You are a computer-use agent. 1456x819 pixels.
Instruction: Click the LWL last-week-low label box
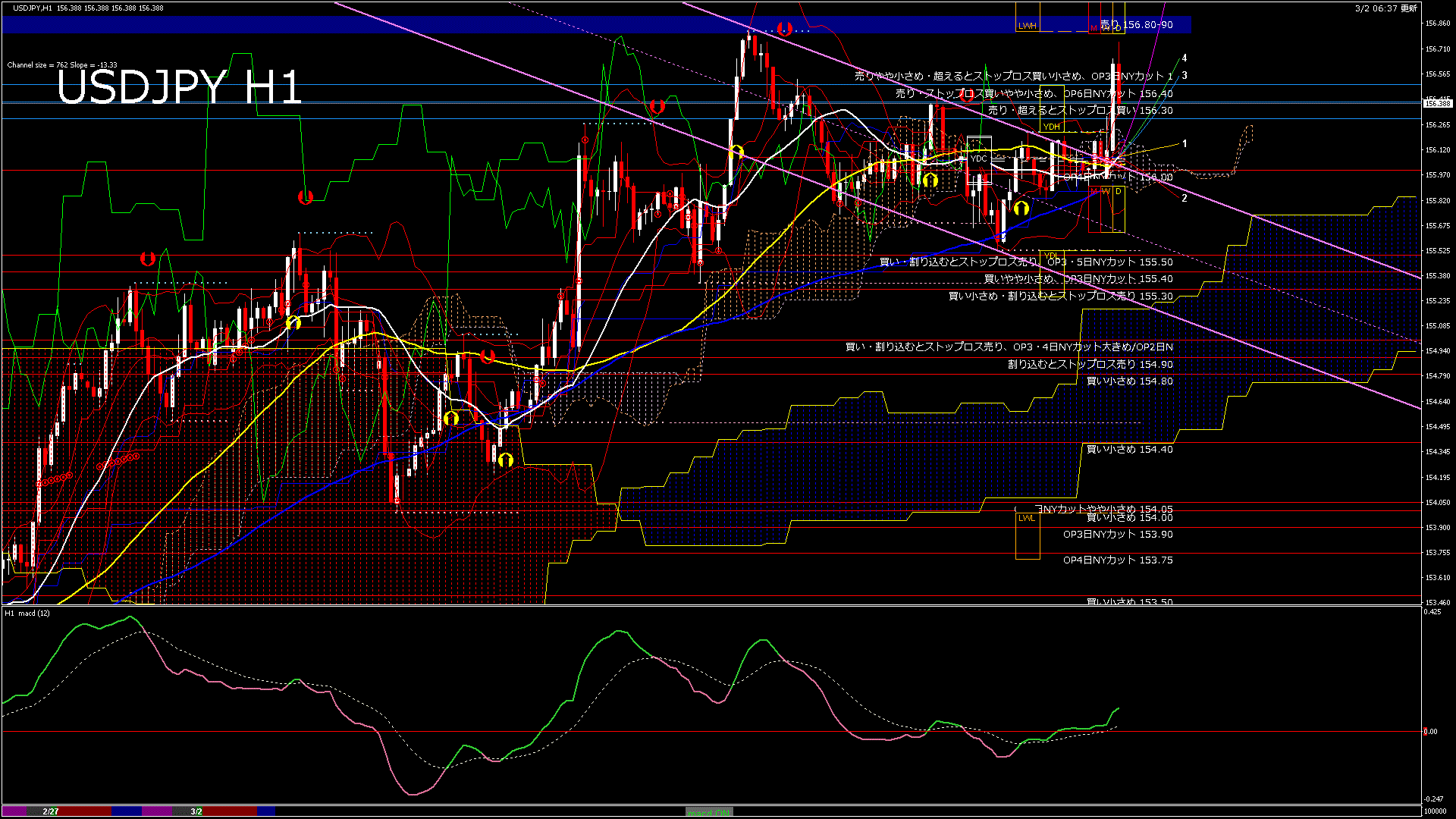point(1027,517)
